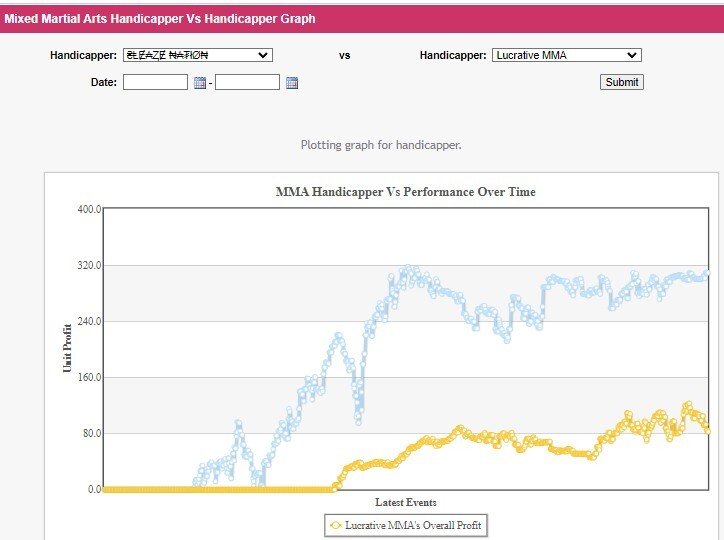Focus the end date input field
724x540 pixels.
(x=247, y=83)
